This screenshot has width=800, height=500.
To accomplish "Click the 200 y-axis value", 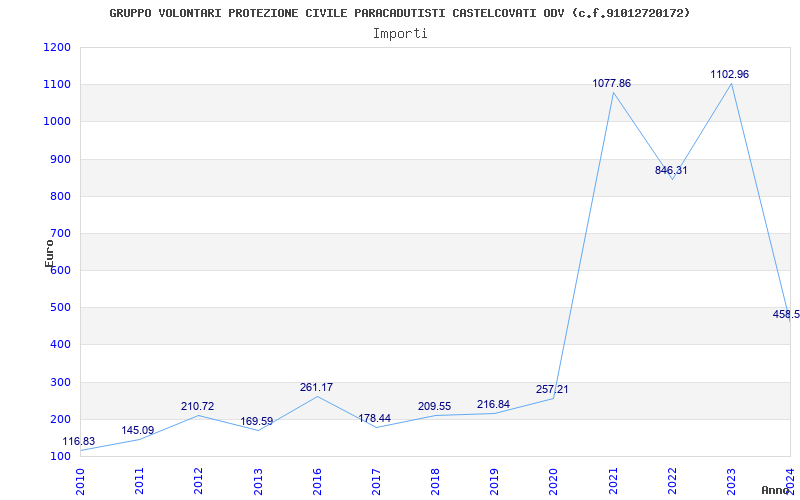I will coord(61,419).
